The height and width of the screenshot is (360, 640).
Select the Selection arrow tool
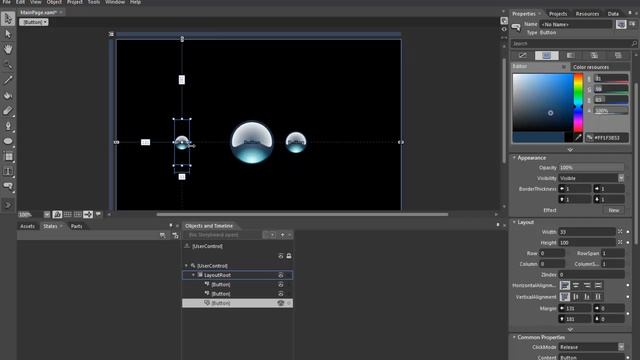click(x=8, y=19)
